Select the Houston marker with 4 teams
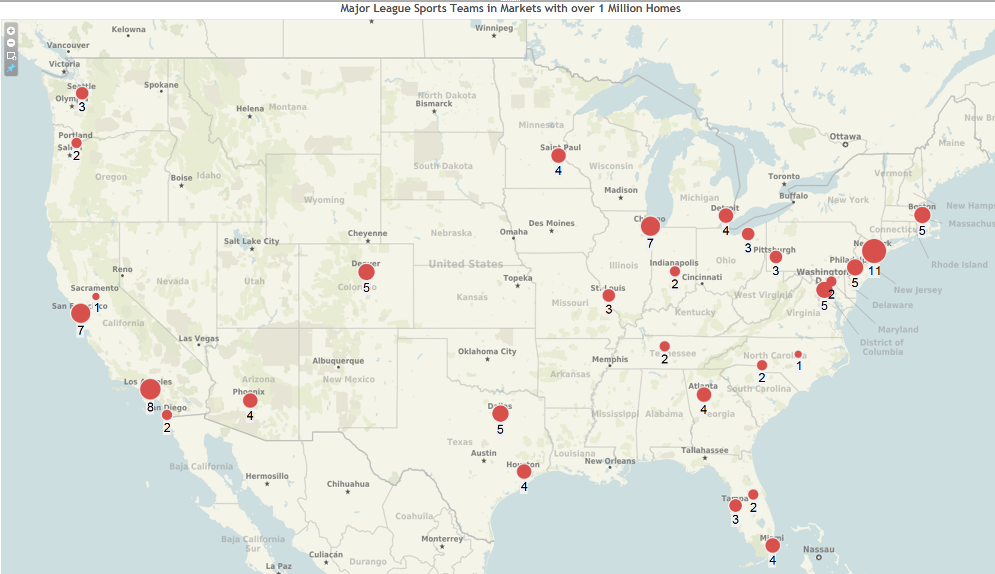The width and height of the screenshot is (995, 574). [524, 472]
